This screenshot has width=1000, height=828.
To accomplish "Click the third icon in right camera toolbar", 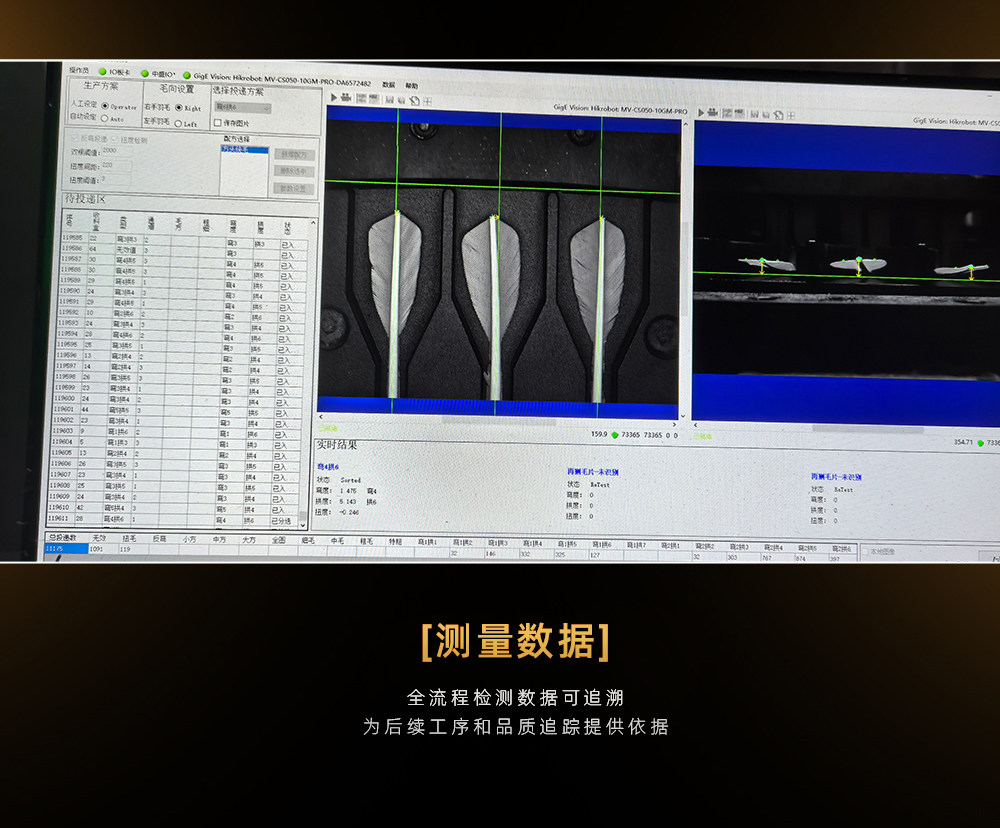I will pos(727,114).
